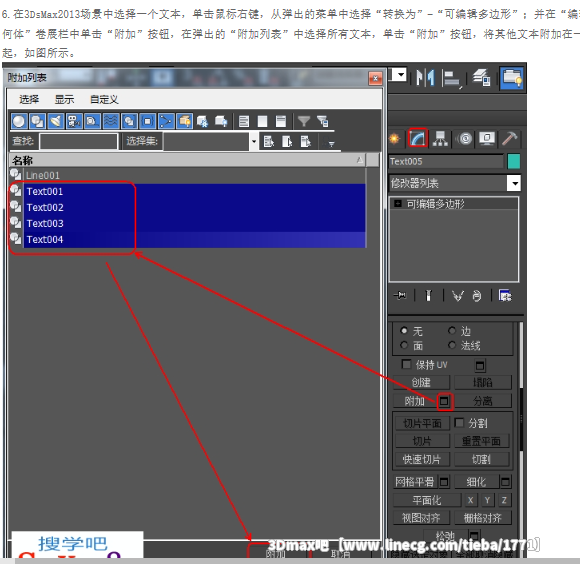Click the 快速切片 button
580x564 pixels.
coord(422,459)
